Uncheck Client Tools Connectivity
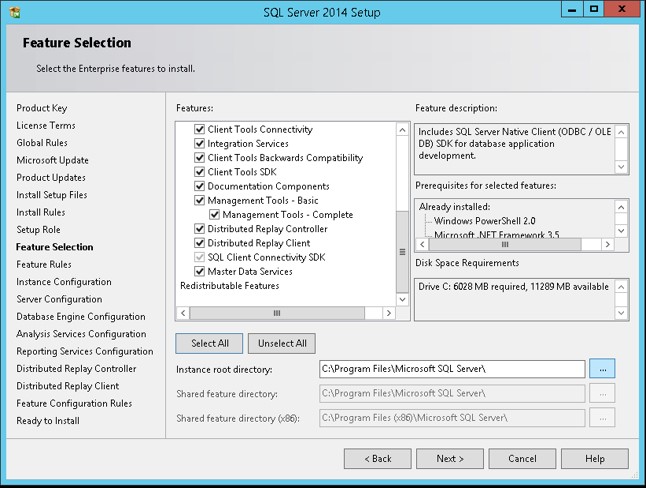 pos(200,130)
